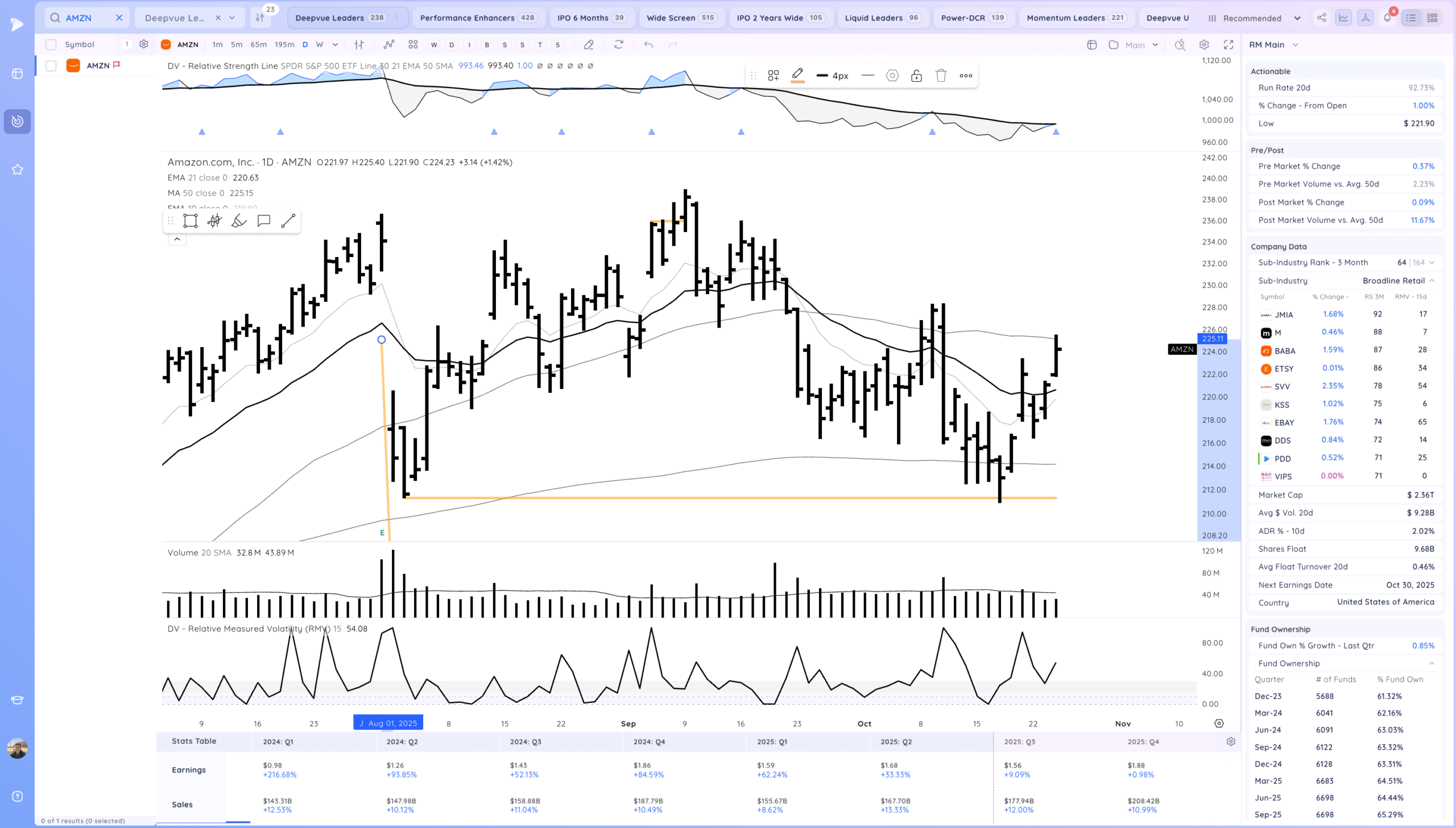Enter fullscreen chart mode

point(1228,44)
